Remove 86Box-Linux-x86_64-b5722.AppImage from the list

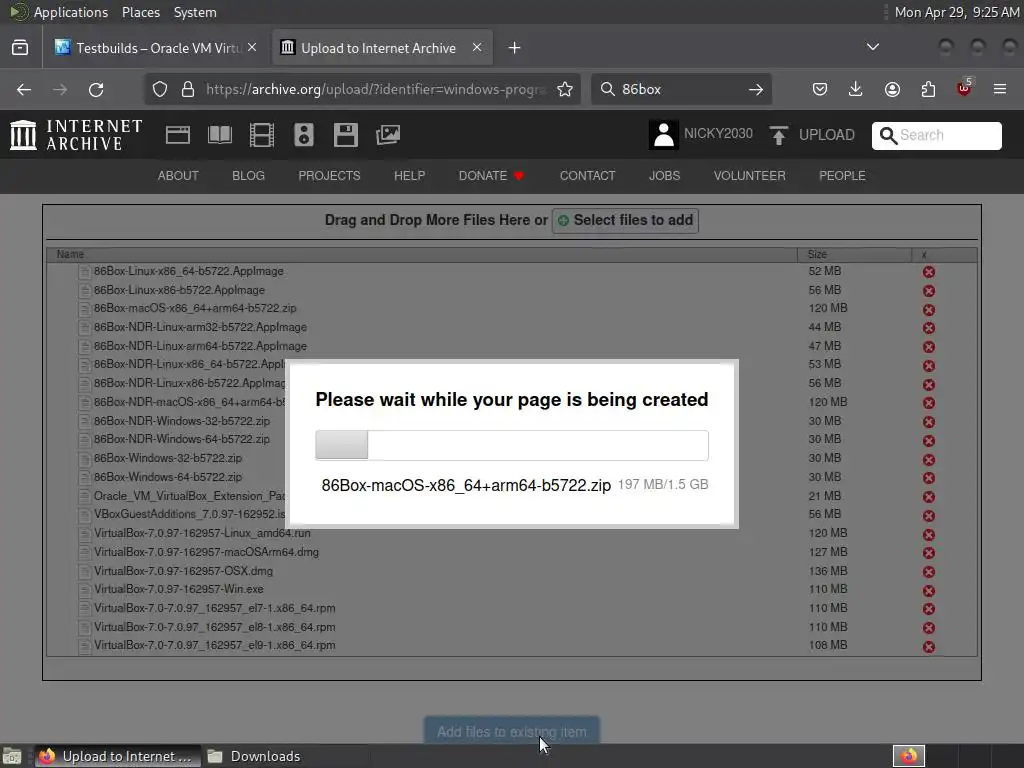pos(929,272)
